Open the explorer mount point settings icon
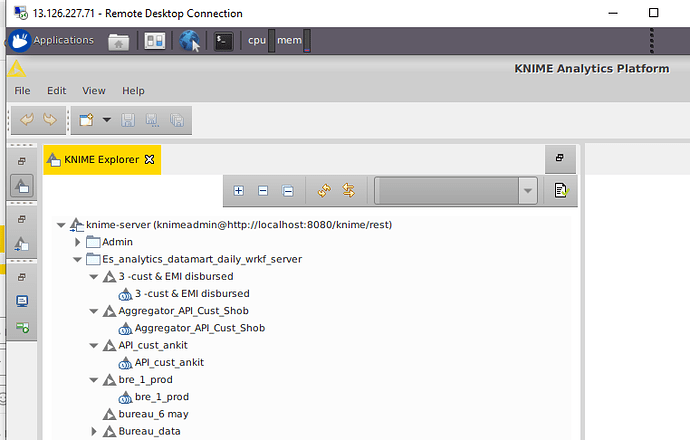The height and width of the screenshot is (440, 690). point(561,191)
